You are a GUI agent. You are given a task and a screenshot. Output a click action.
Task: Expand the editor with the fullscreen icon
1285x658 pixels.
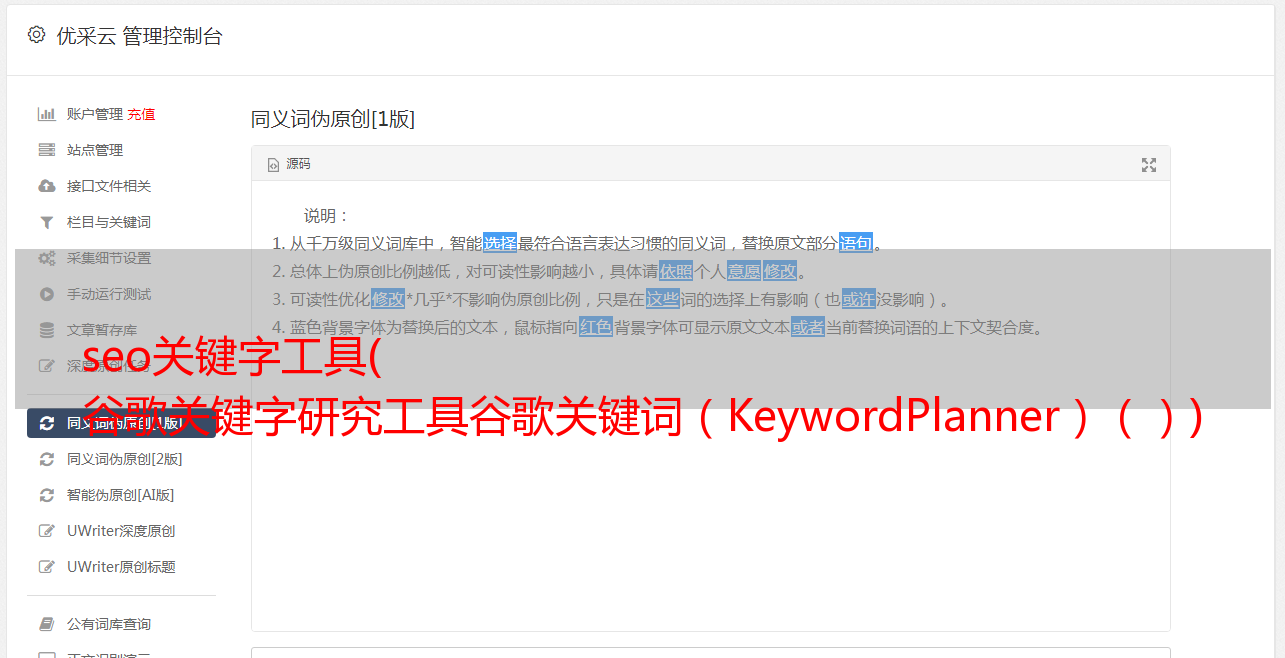click(1149, 165)
